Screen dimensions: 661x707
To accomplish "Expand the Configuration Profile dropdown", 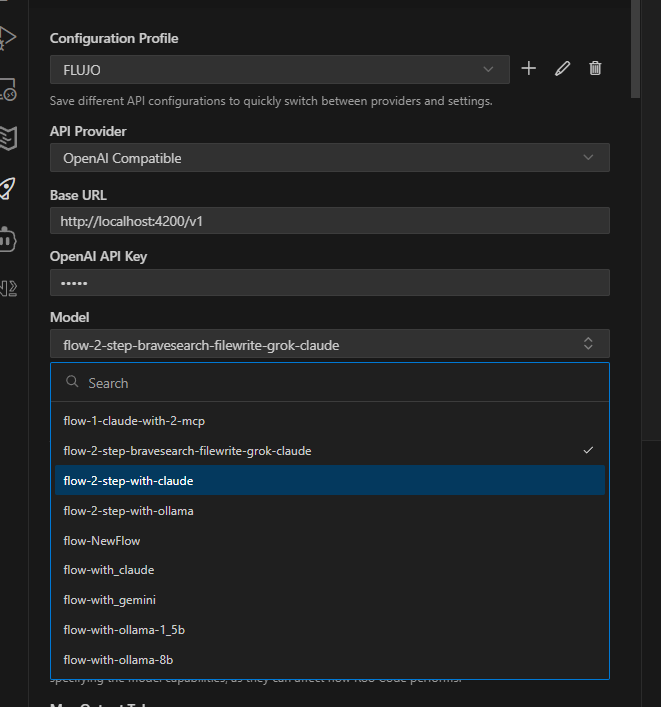I will pyautogui.click(x=279, y=69).
